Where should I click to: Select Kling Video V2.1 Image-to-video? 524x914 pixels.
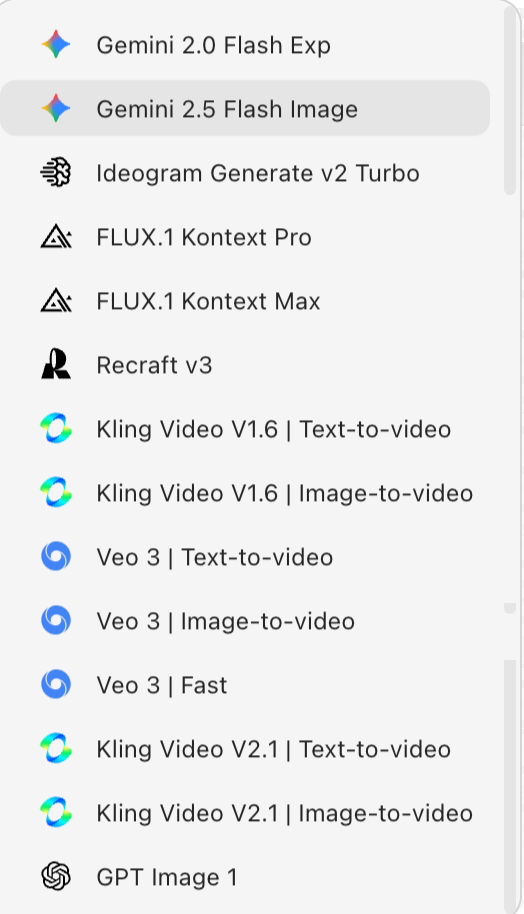[245, 813]
